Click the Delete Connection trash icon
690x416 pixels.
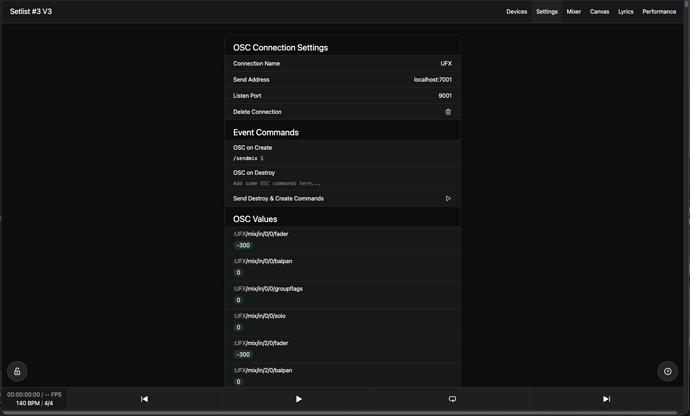click(448, 112)
